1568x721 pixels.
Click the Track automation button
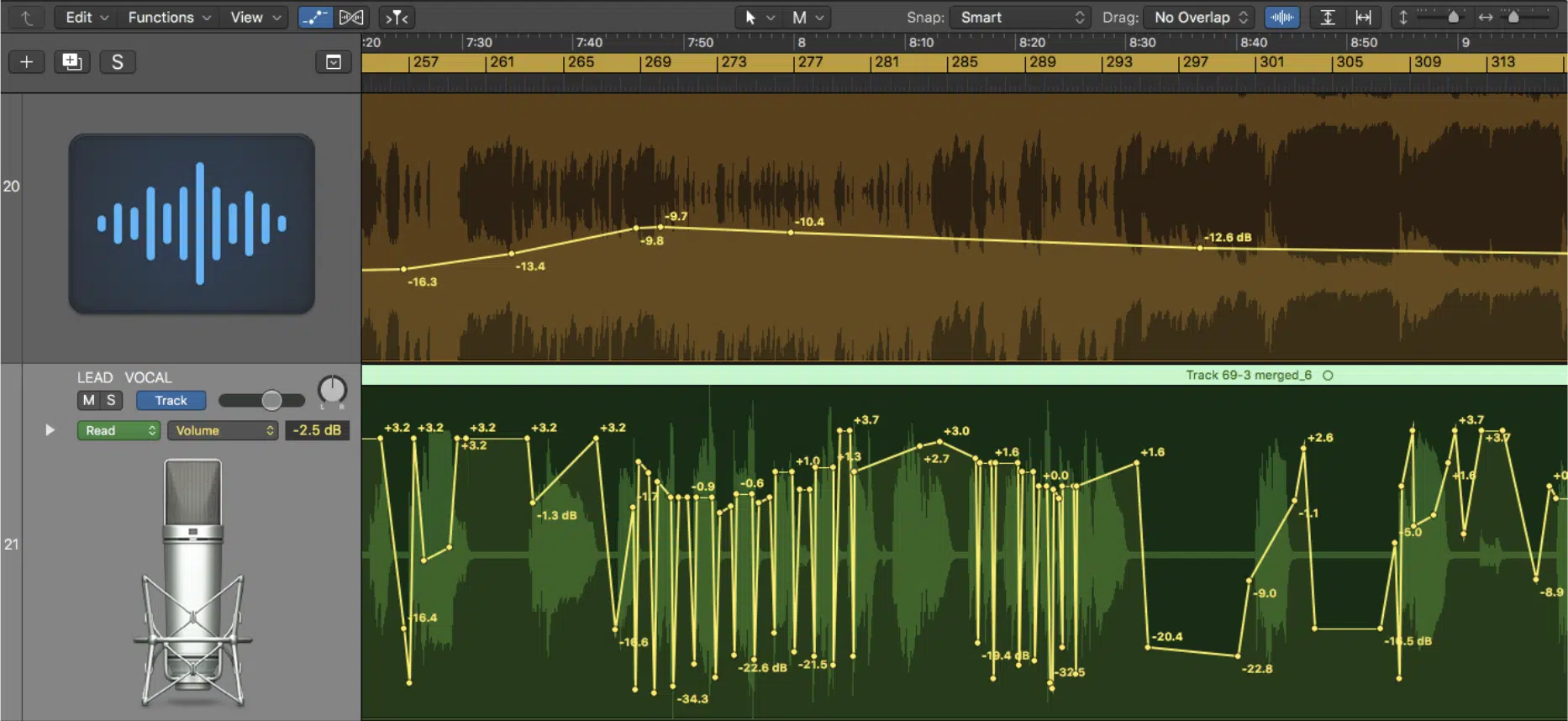pos(171,401)
